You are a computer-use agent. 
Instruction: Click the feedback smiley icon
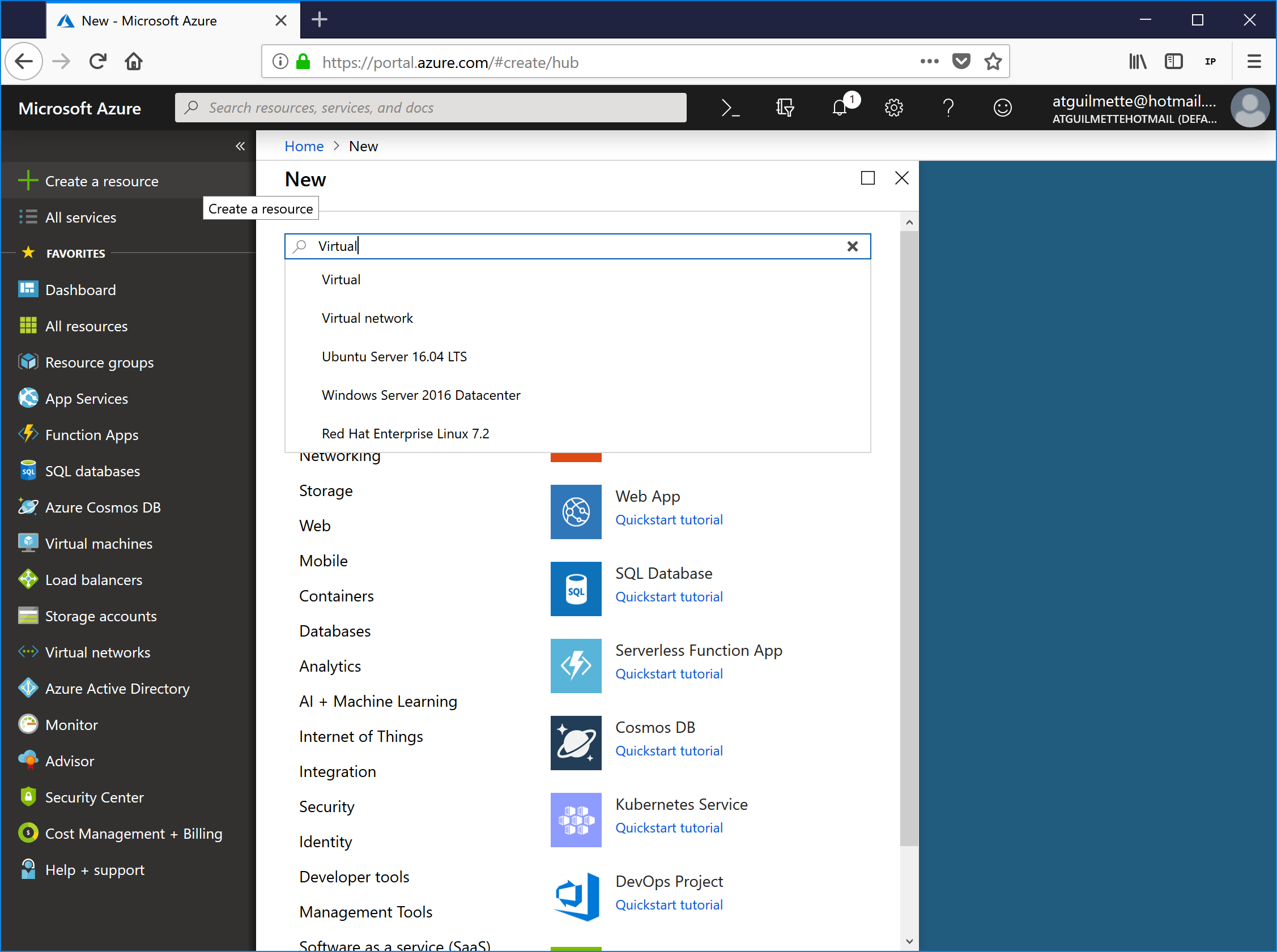tap(1003, 108)
